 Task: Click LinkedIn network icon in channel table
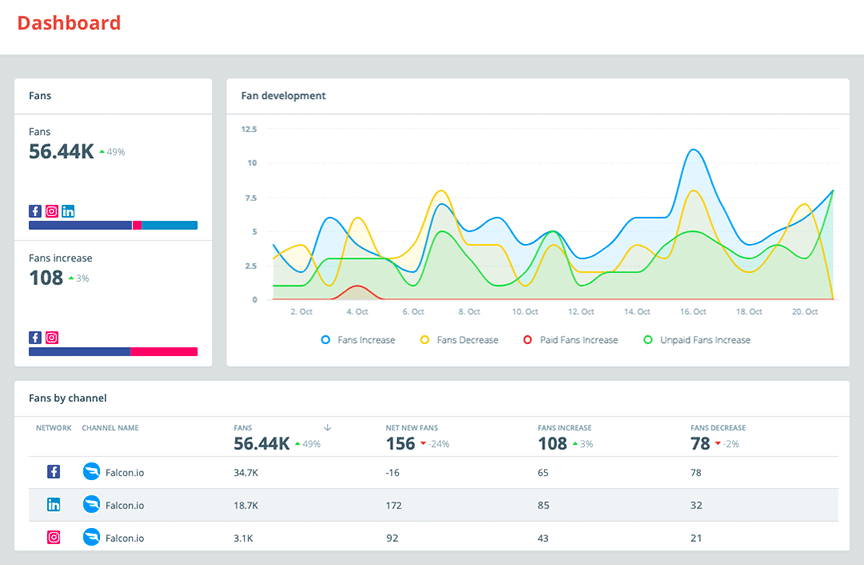click(x=53, y=504)
